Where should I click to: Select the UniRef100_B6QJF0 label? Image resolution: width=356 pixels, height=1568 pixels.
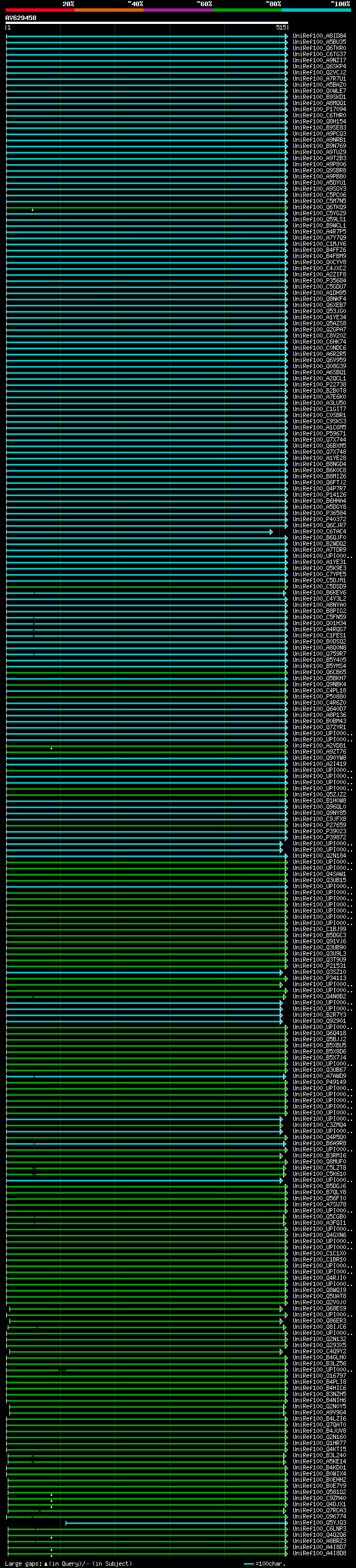coord(319,537)
